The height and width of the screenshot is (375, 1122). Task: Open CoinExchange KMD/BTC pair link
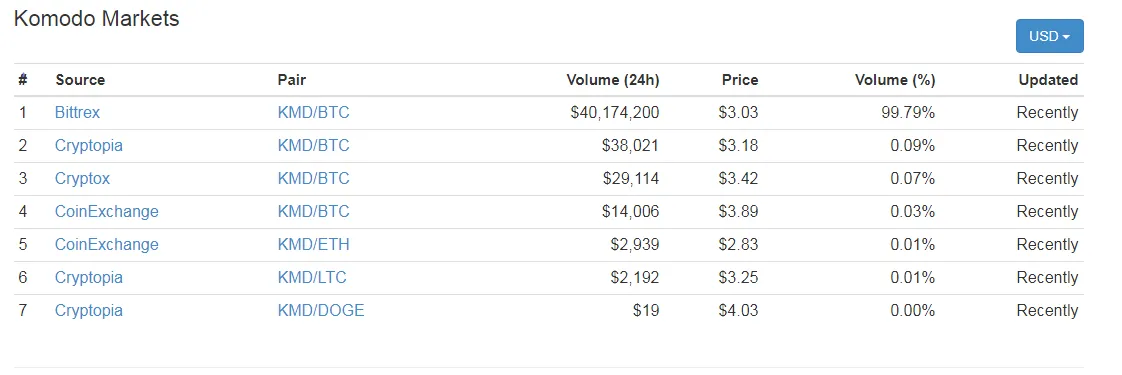[313, 211]
